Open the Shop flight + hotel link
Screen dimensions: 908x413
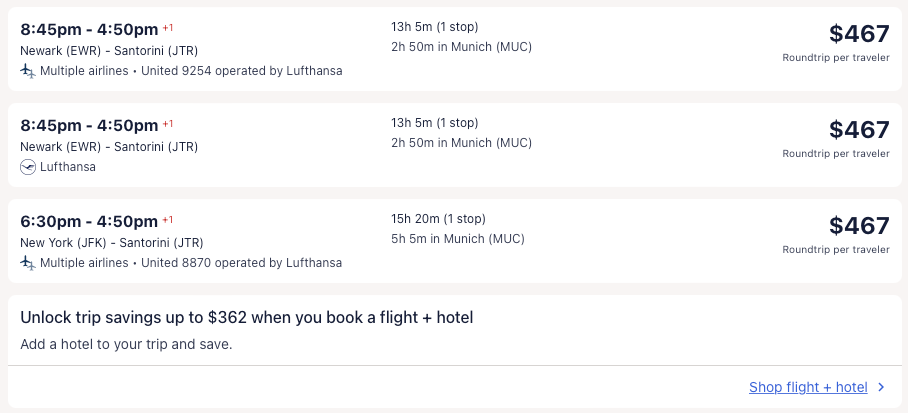click(807, 387)
